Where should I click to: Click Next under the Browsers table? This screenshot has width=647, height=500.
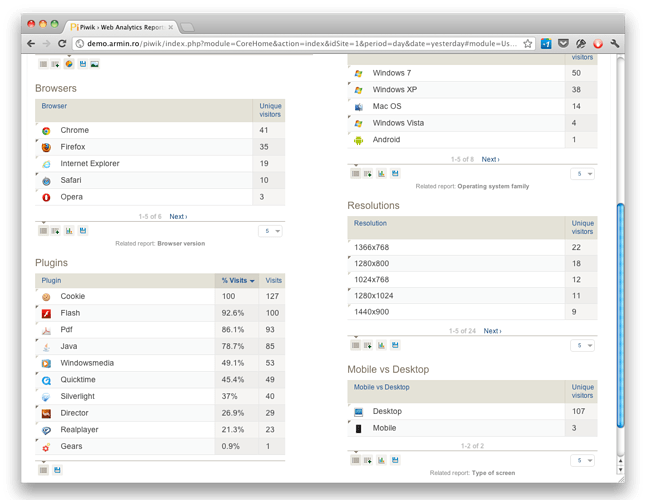[178, 217]
